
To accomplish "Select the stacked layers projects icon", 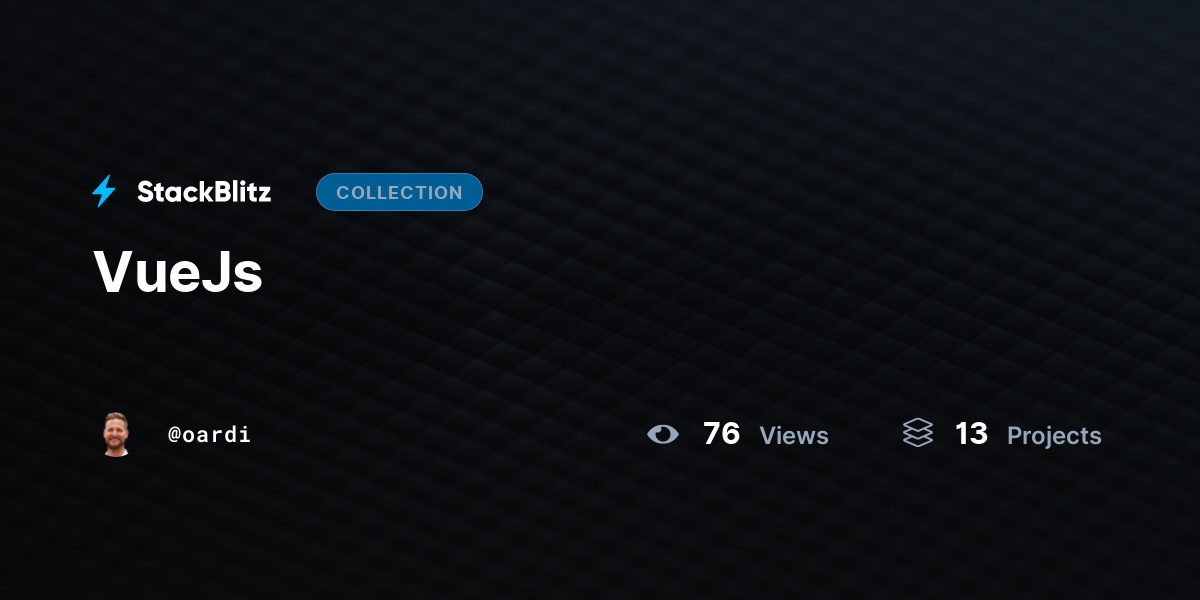I will tap(918, 433).
